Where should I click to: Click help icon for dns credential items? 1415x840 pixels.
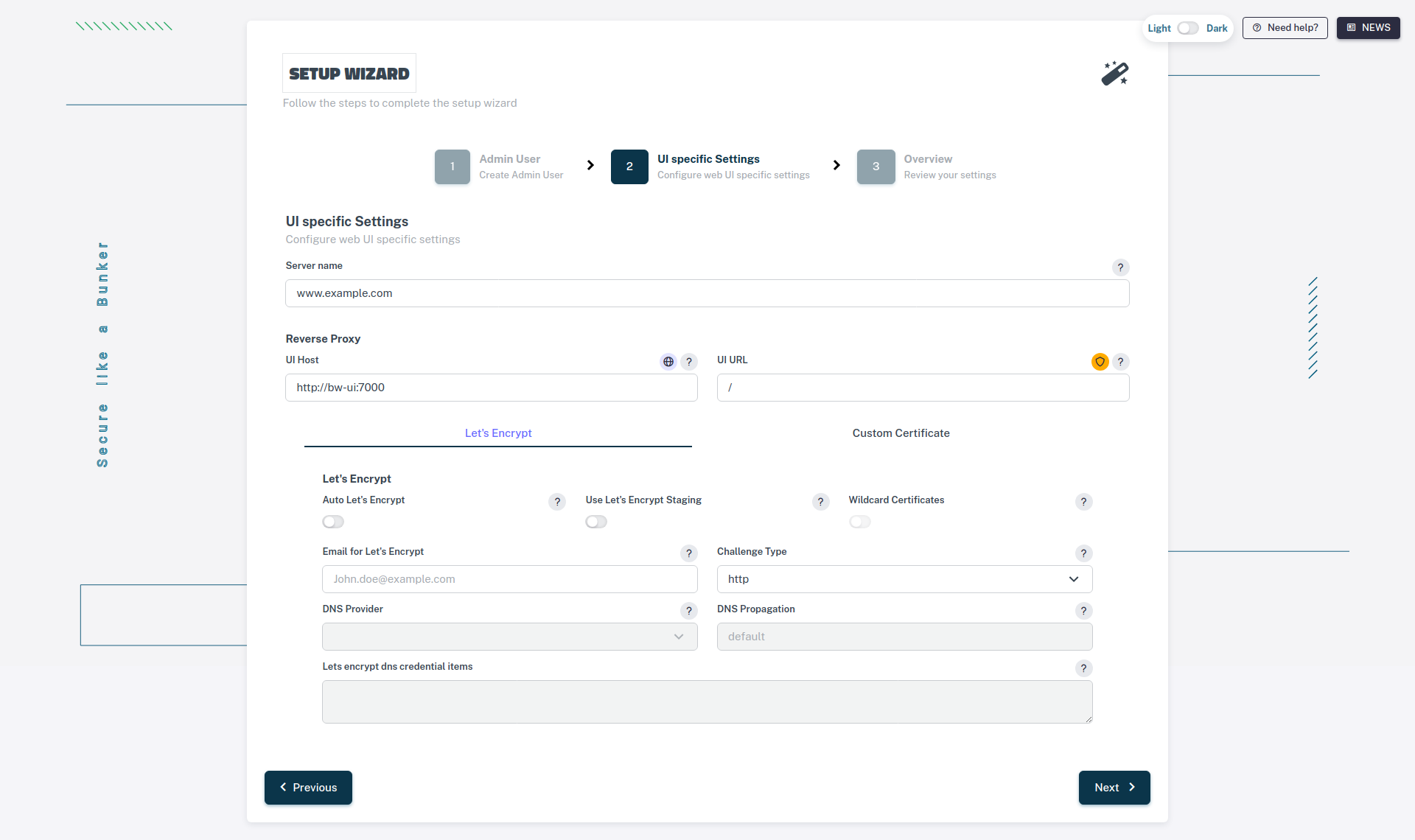coord(1083,668)
